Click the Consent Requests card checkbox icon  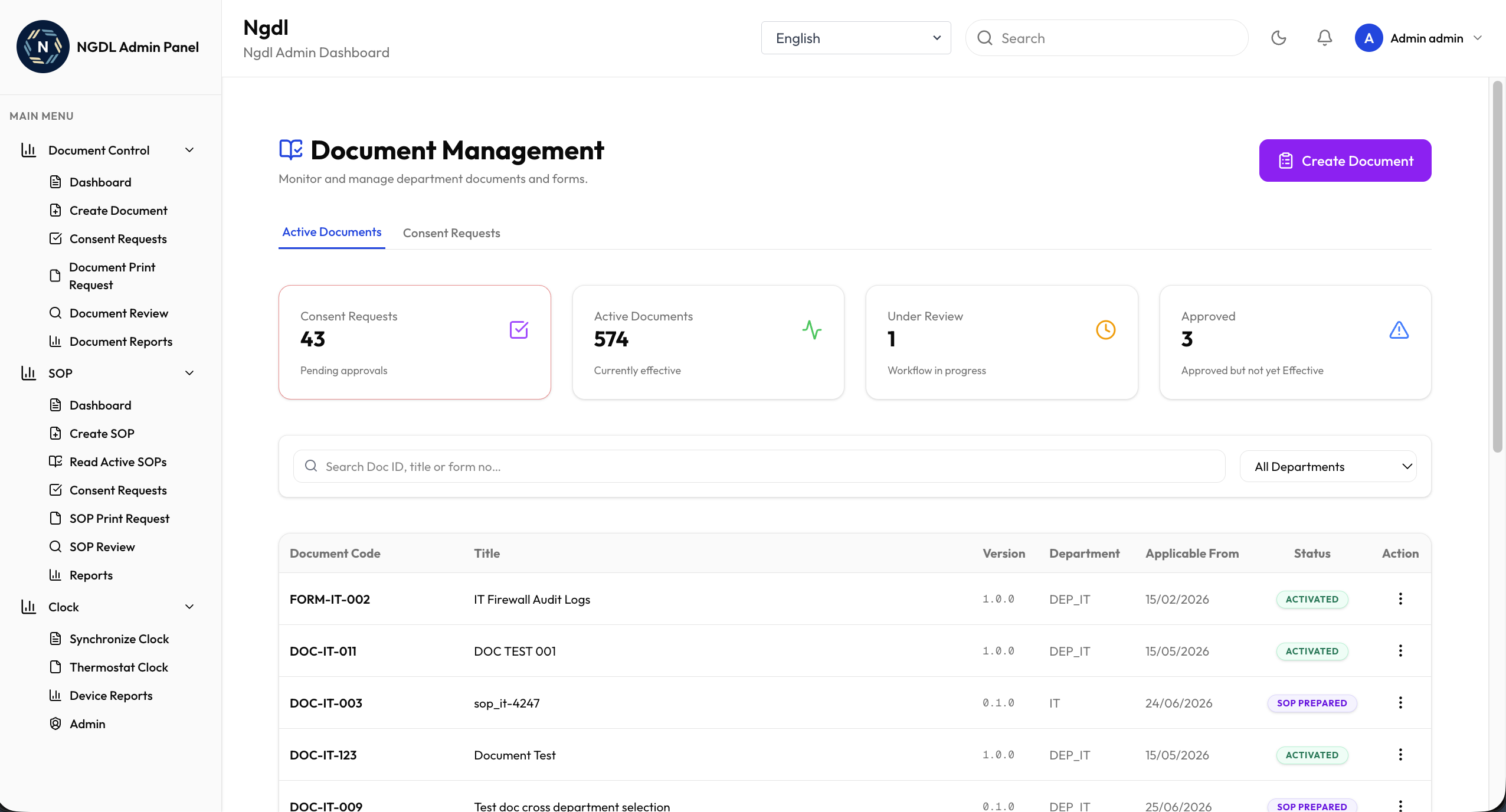(519, 329)
